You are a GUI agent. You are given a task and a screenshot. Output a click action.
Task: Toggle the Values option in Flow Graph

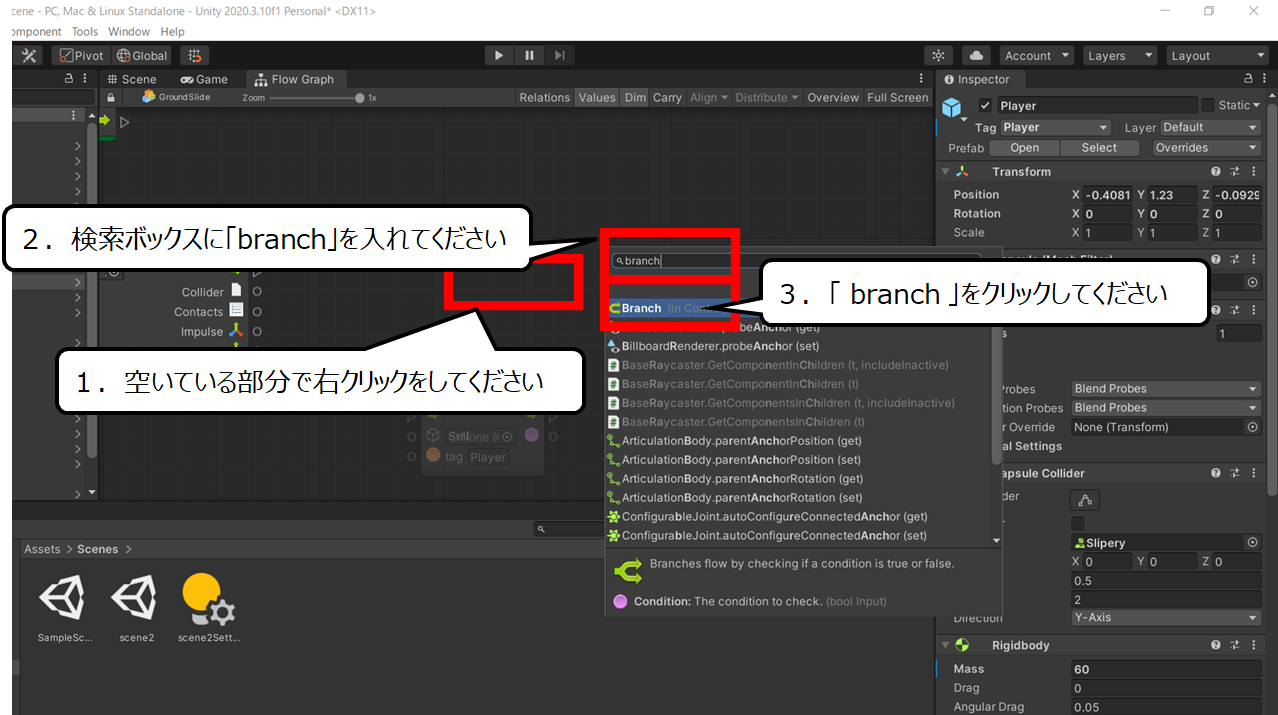(597, 97)
